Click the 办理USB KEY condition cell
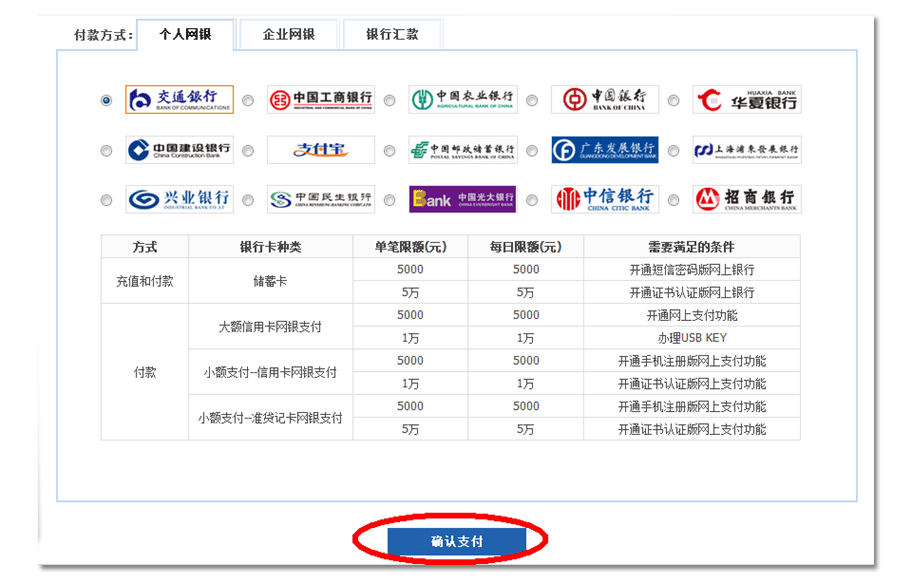Viewport: 906px width, 584px height. coord(691,338)
